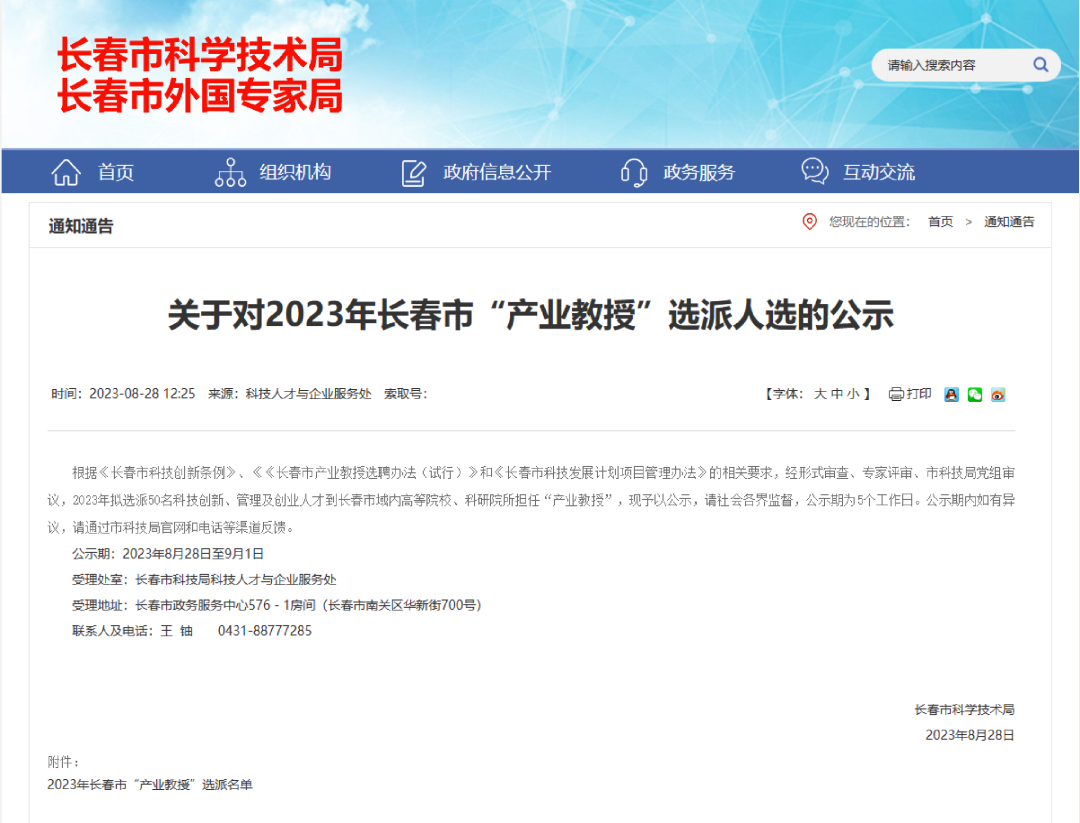Click the edit icon for 政府信息公开
This screenshot has width=1080, height=823.
click(413, 172)
